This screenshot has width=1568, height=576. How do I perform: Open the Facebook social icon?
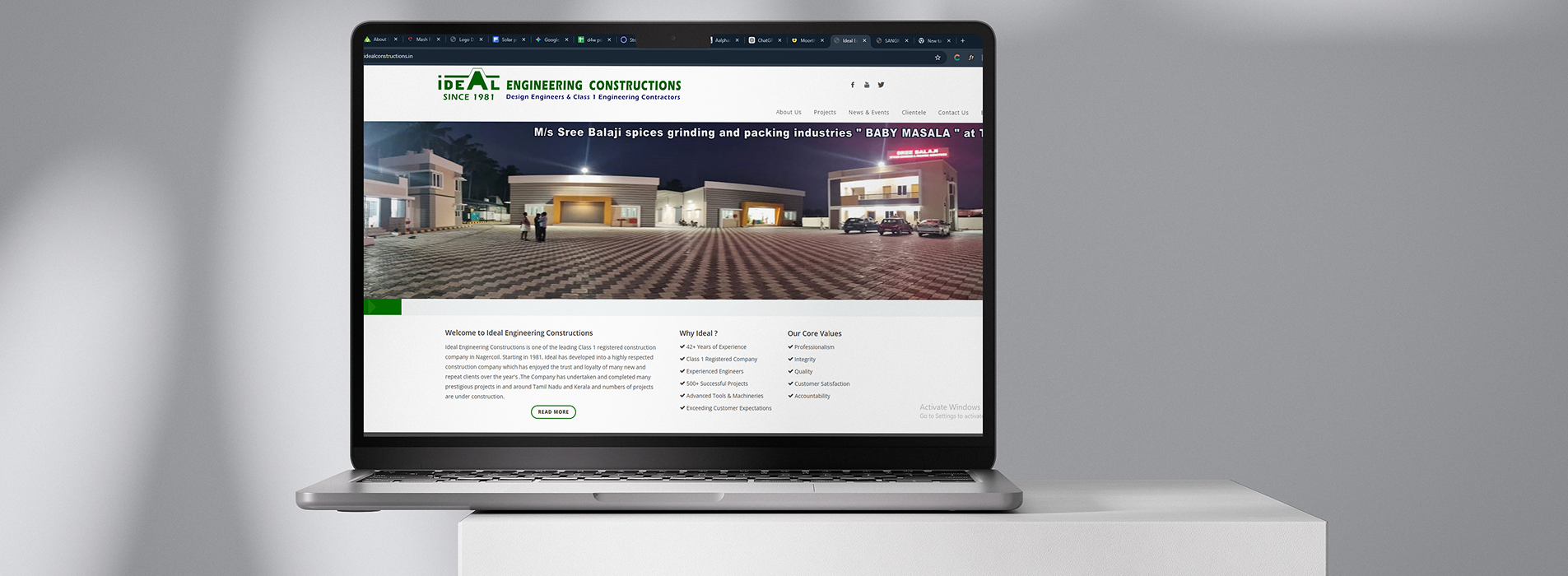pos(852,85)
